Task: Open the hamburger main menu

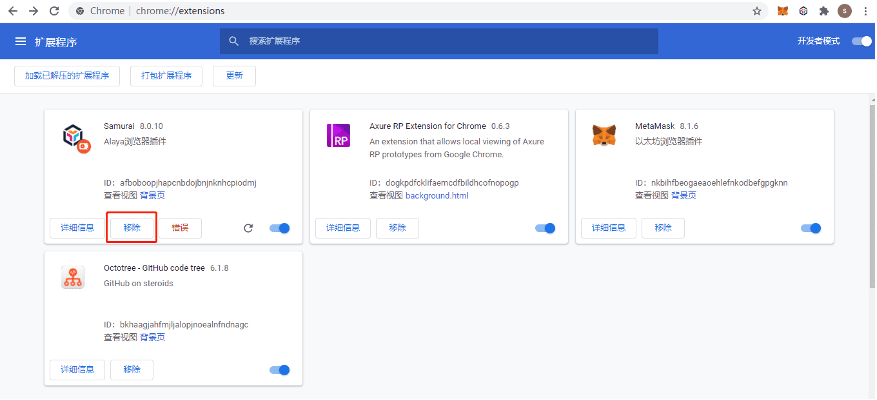Action: pyautogui.click(x=21, y=41)
